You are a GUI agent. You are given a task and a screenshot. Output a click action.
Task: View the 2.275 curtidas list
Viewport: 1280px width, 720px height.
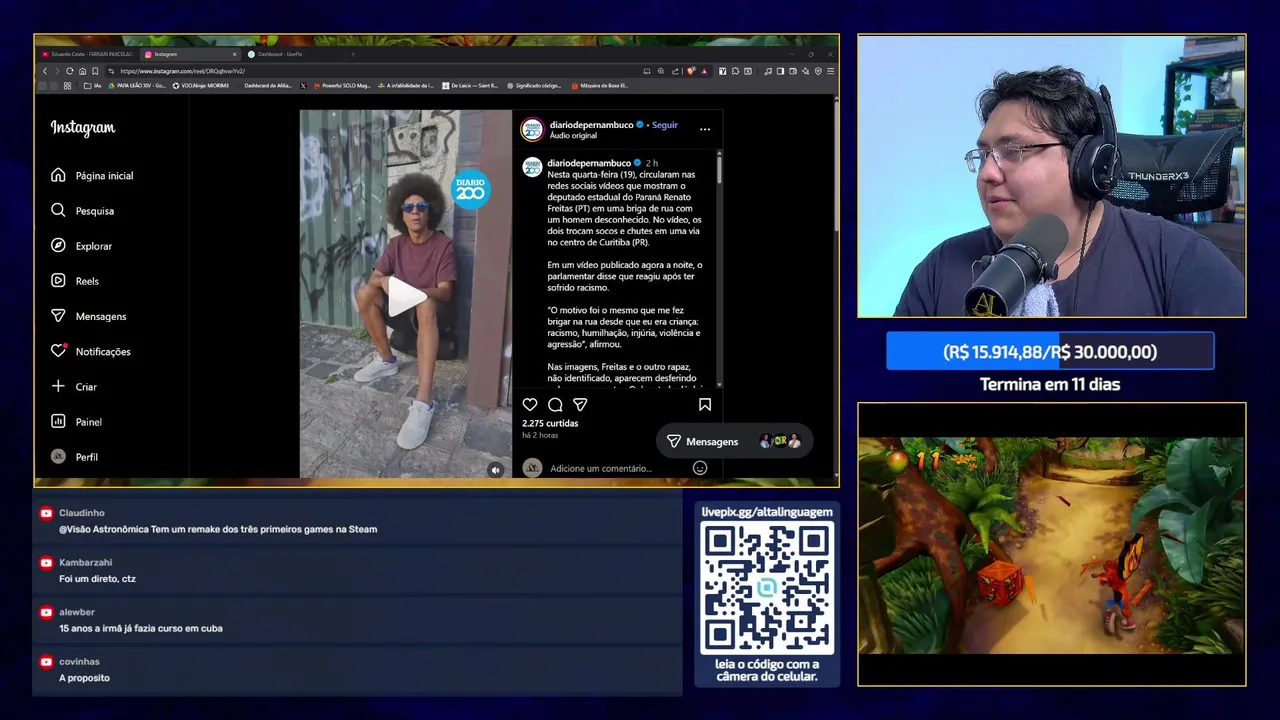point(550,423)
